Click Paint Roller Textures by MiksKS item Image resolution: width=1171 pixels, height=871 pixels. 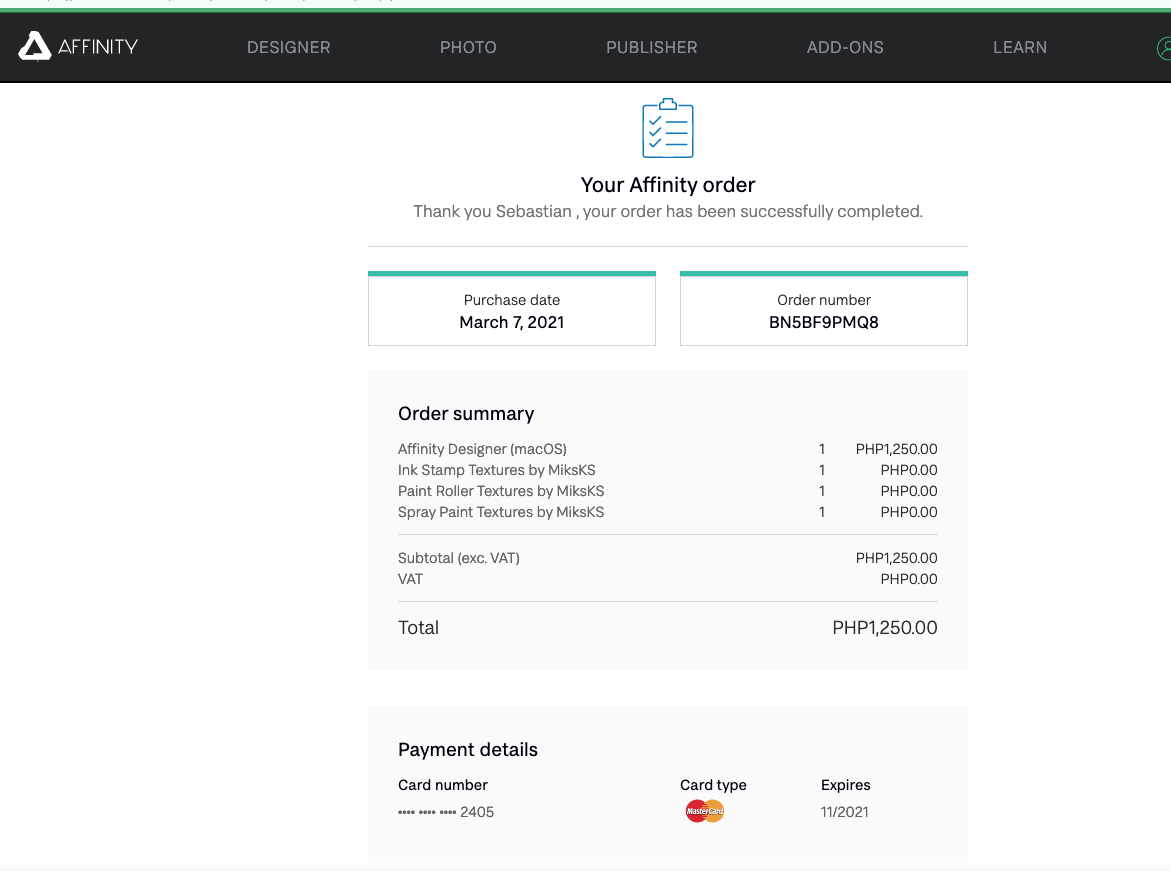(x=501, y=491)
